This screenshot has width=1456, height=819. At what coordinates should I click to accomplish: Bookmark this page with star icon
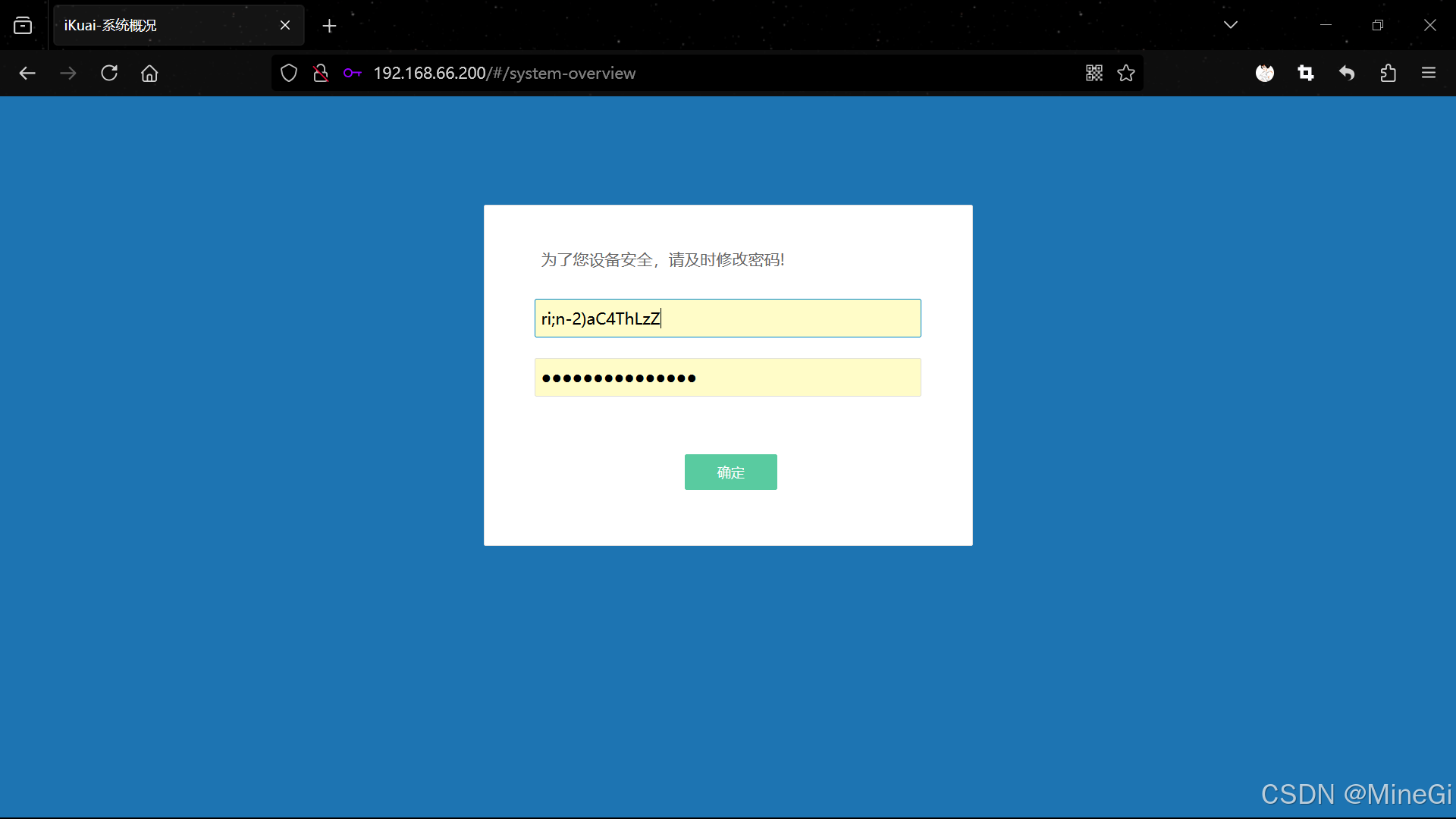pos(1126,73)
